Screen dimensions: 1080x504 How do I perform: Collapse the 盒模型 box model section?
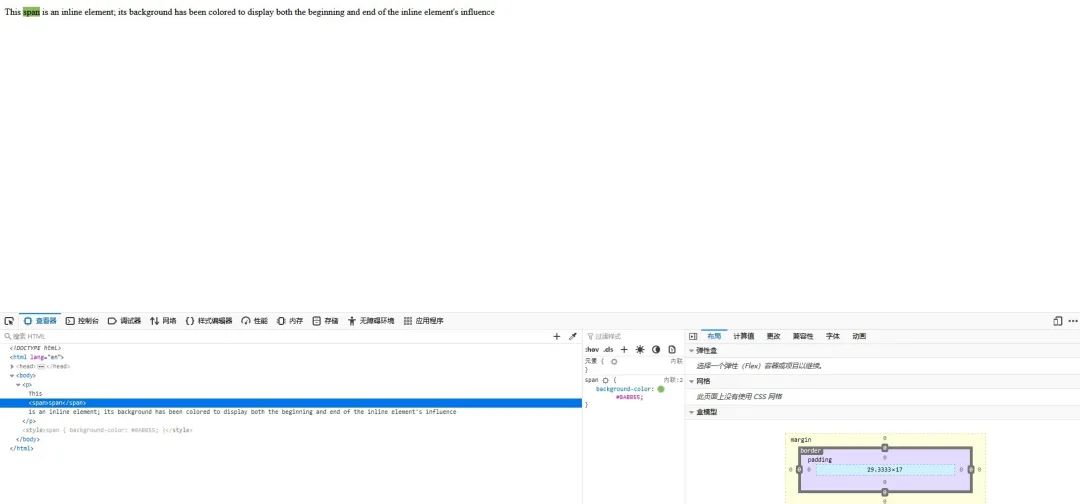(692, 412)
